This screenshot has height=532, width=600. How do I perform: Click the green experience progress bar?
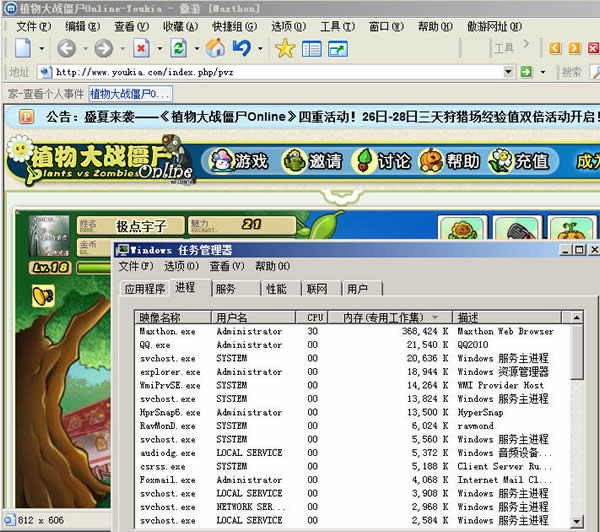click(94, 268)
